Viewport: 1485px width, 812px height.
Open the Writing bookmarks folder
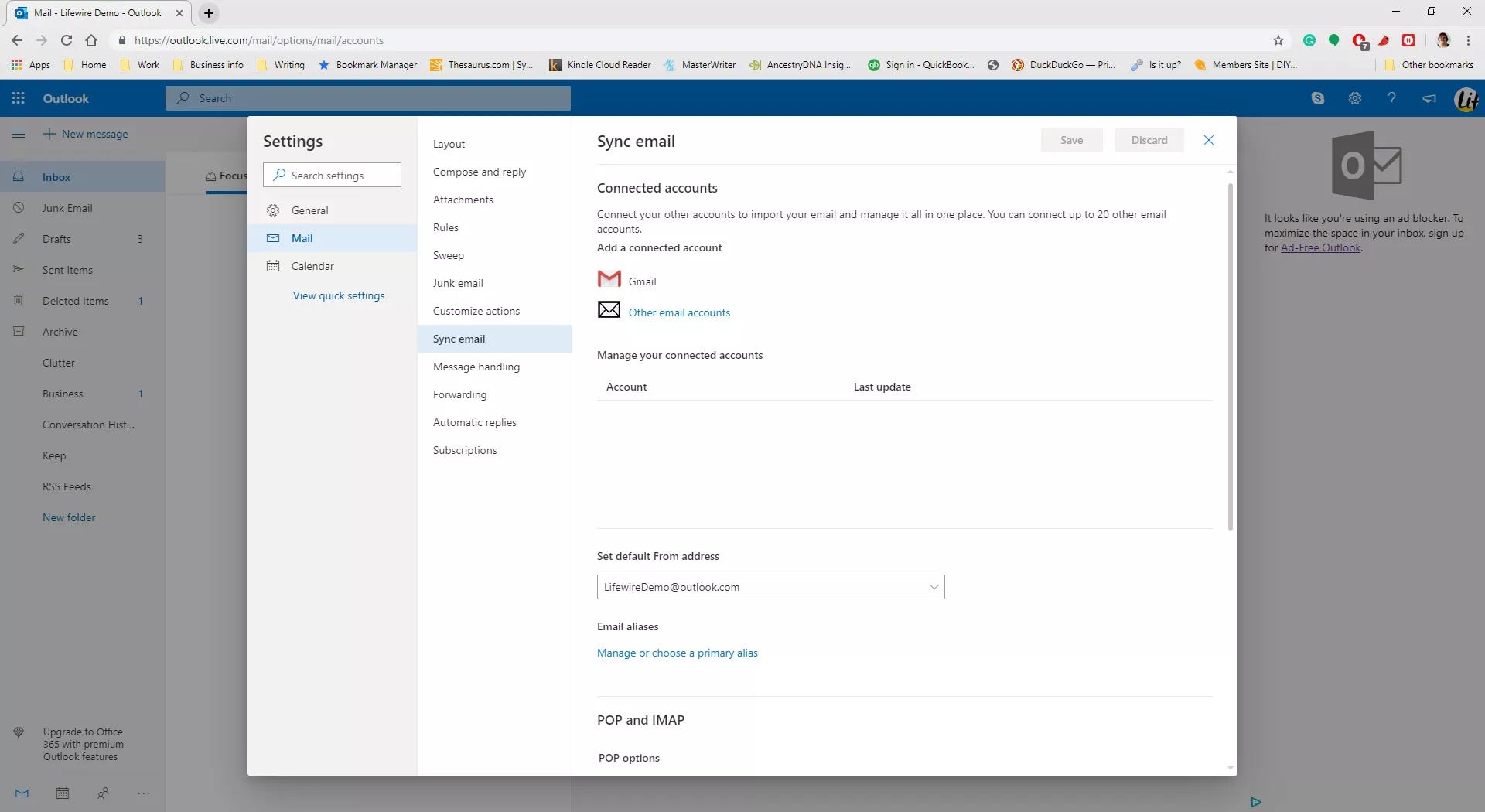[281, 65]
